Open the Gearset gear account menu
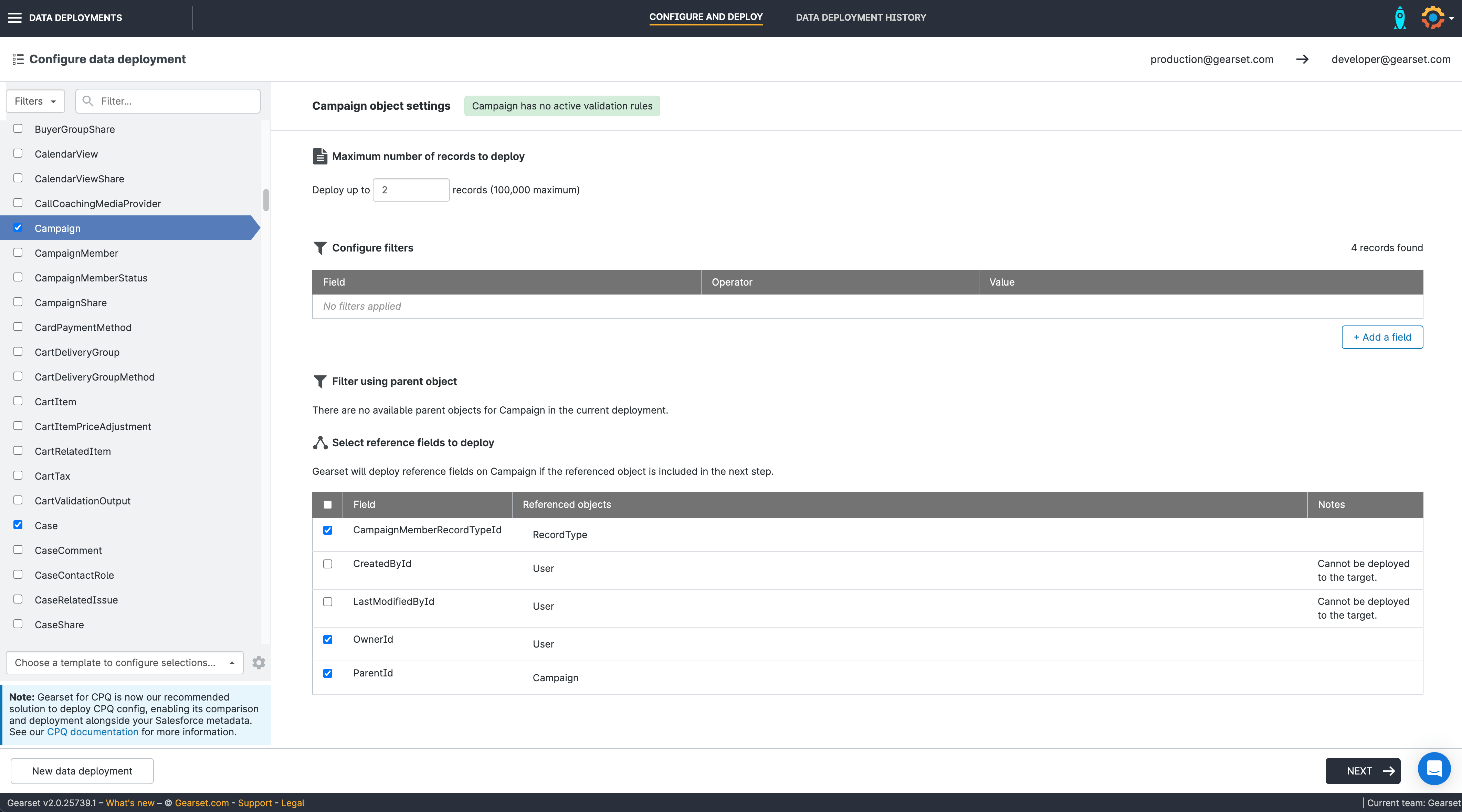 click(x=1432, y=18)
